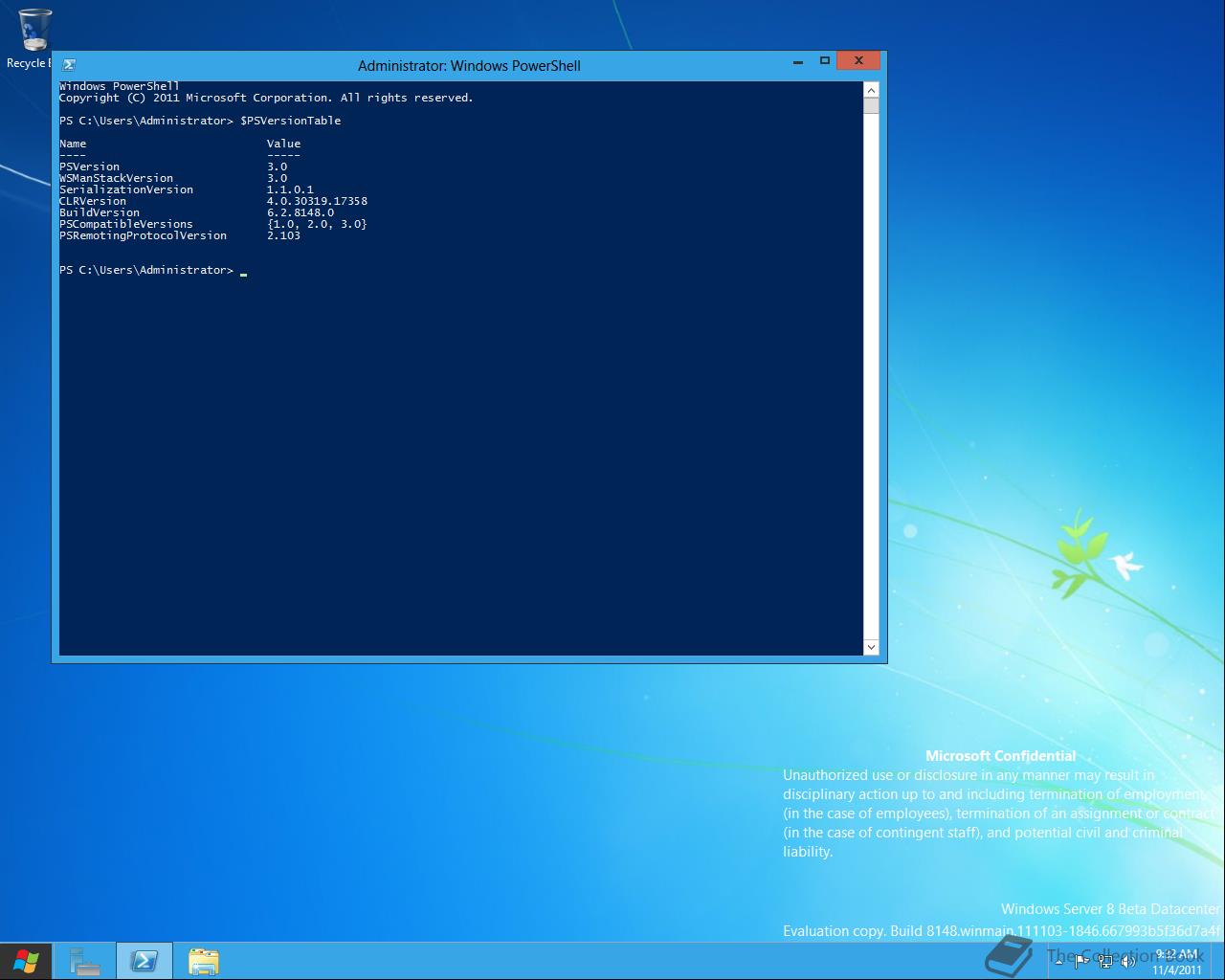Viewport: 1225px width, 980px height.
Task: Click the value 6.2.8148.0
Action: pyautogui.click(x=301, y=212)
